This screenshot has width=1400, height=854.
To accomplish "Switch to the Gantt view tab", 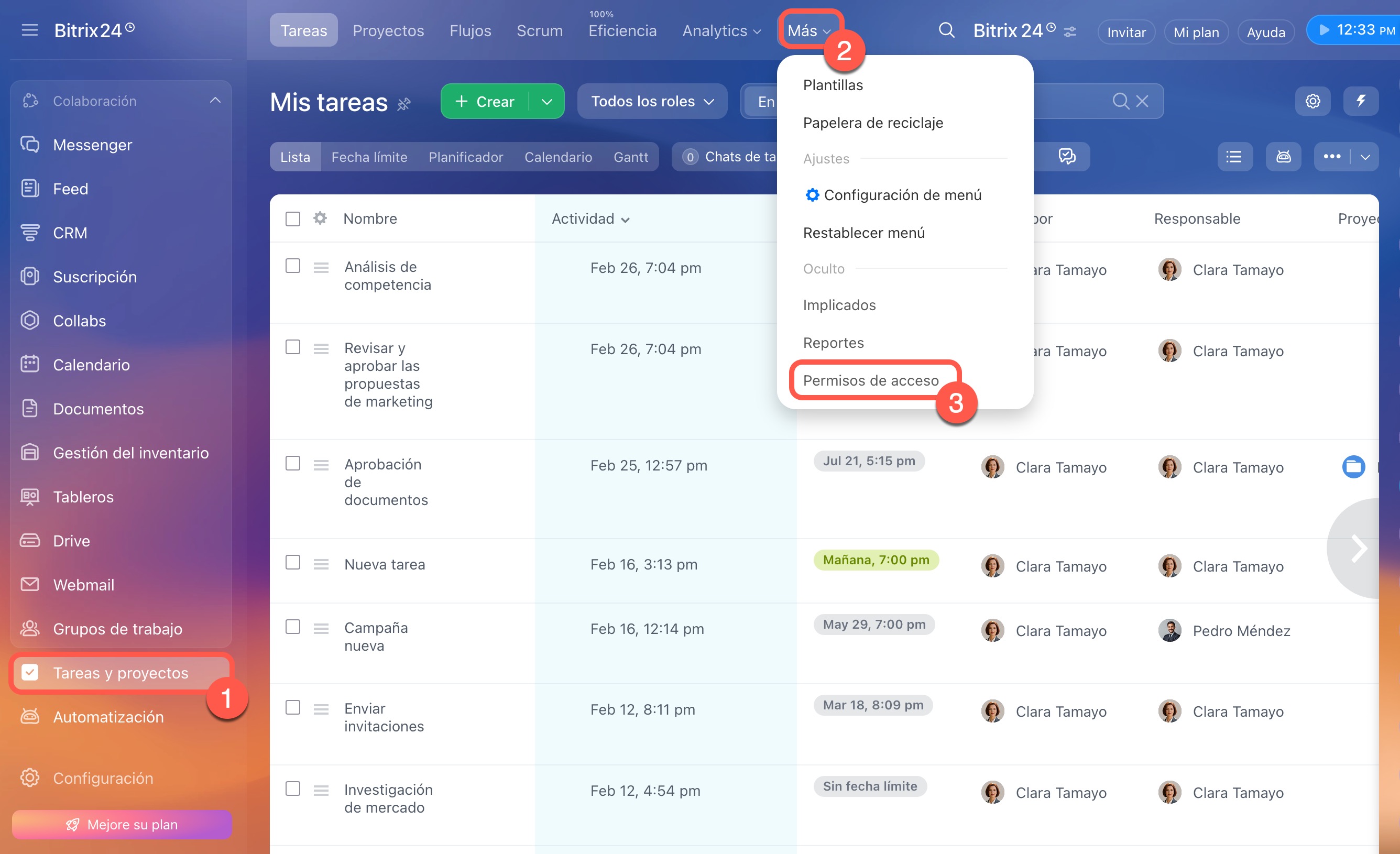I will point(630,157).
